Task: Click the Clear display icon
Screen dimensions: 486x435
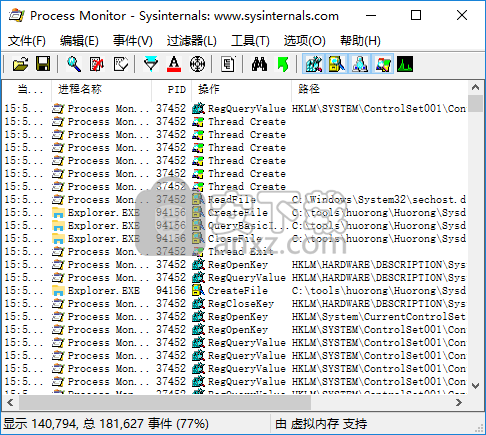Action: [x=120, y=64]
